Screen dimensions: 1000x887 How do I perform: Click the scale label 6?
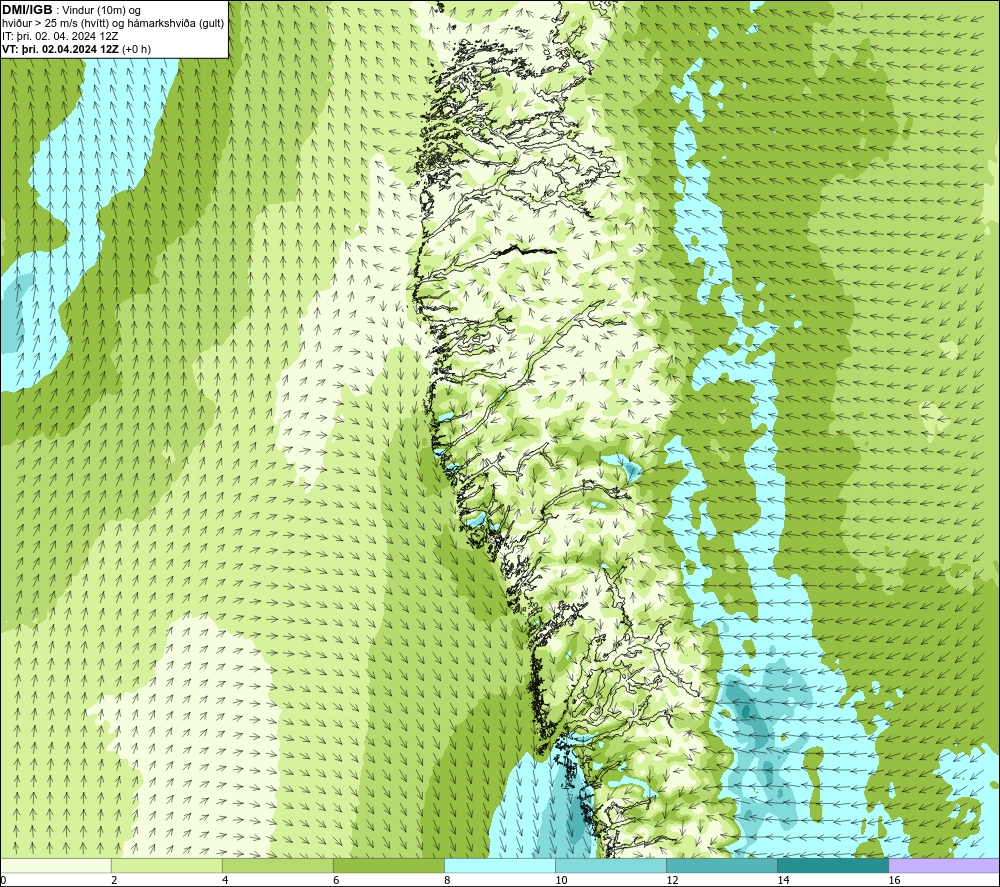(x=336, y=881)
